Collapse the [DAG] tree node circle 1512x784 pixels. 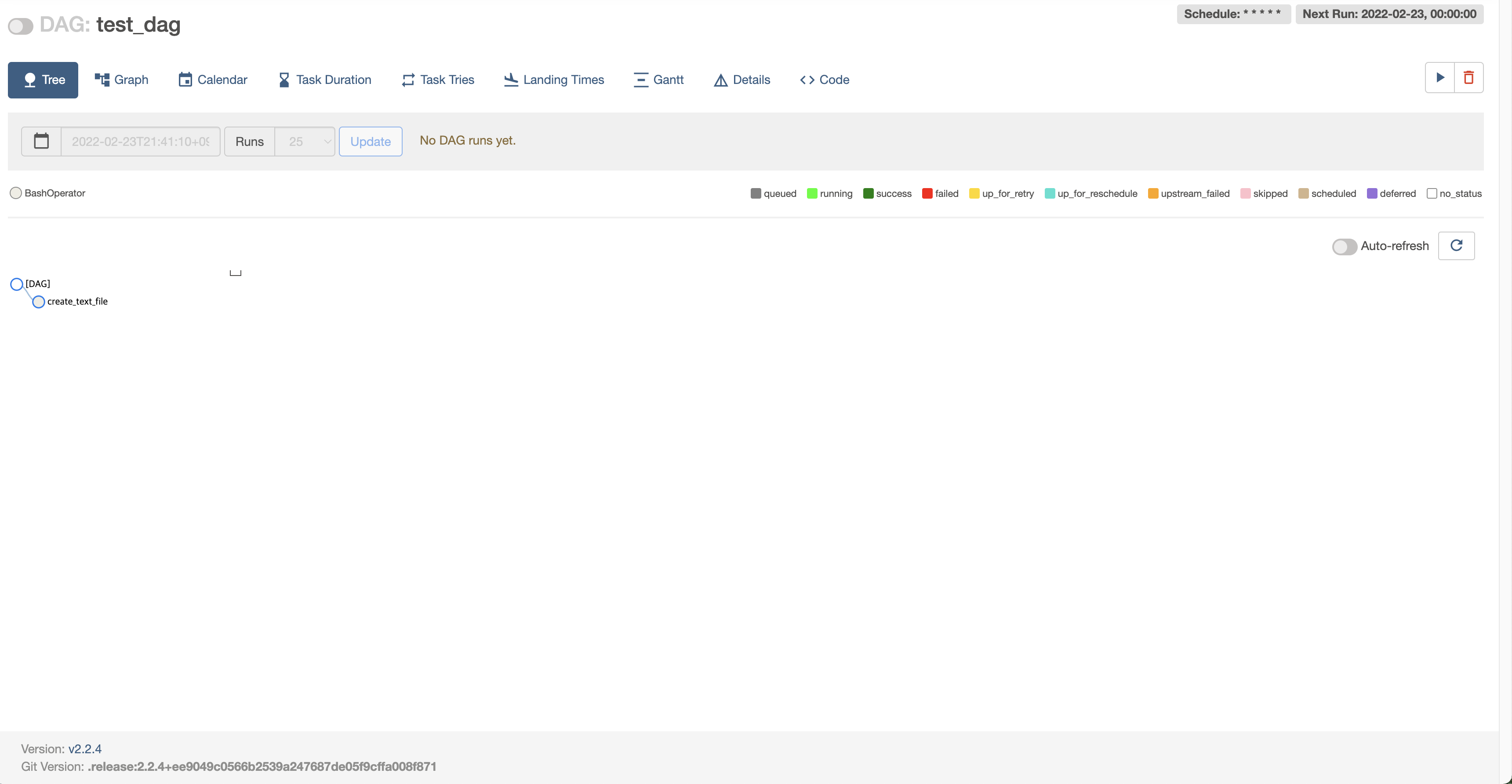pos(16,284)
